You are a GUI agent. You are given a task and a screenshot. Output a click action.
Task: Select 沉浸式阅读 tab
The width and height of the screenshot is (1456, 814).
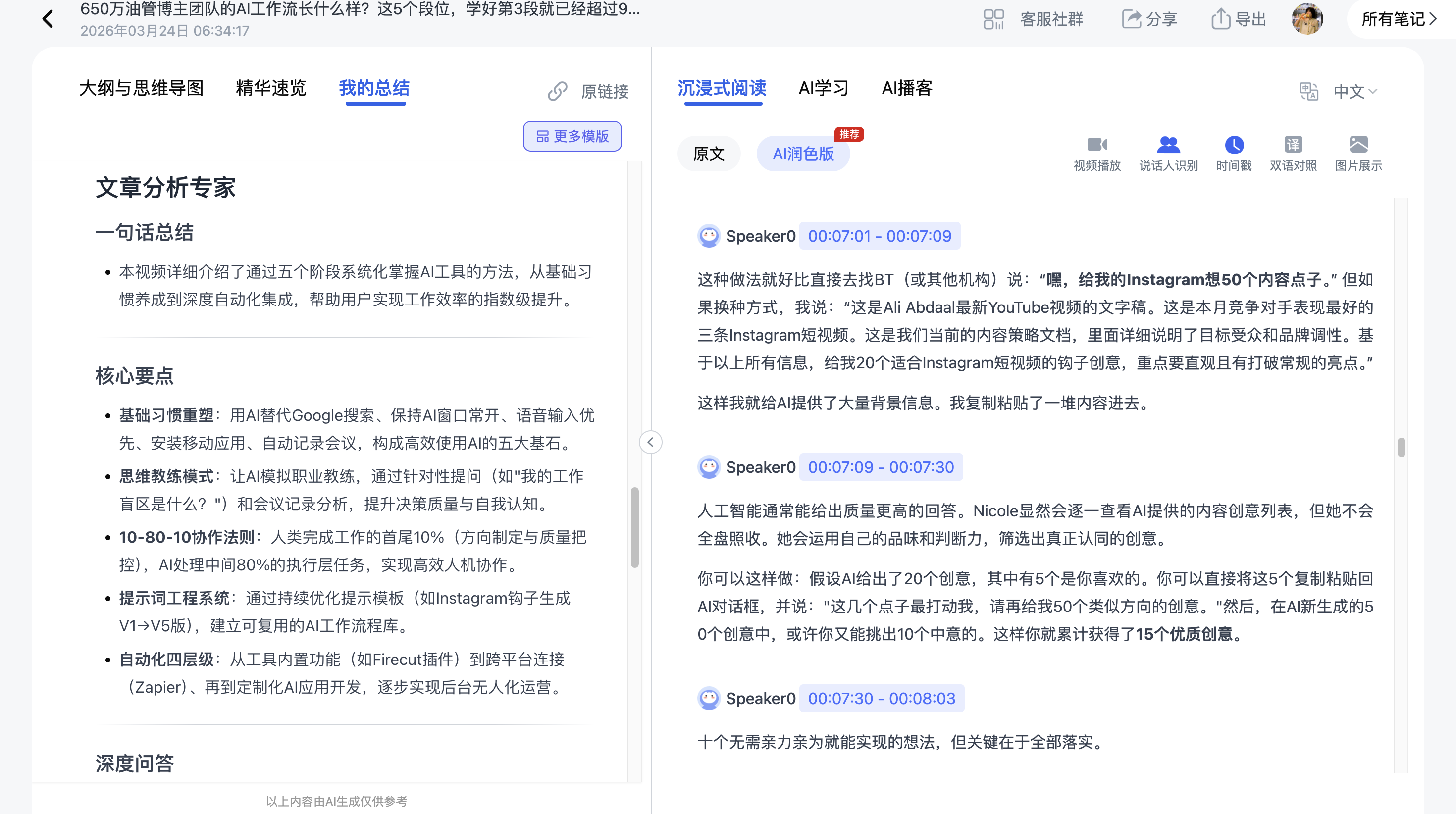pyautogui.click(x=722, y=88)
